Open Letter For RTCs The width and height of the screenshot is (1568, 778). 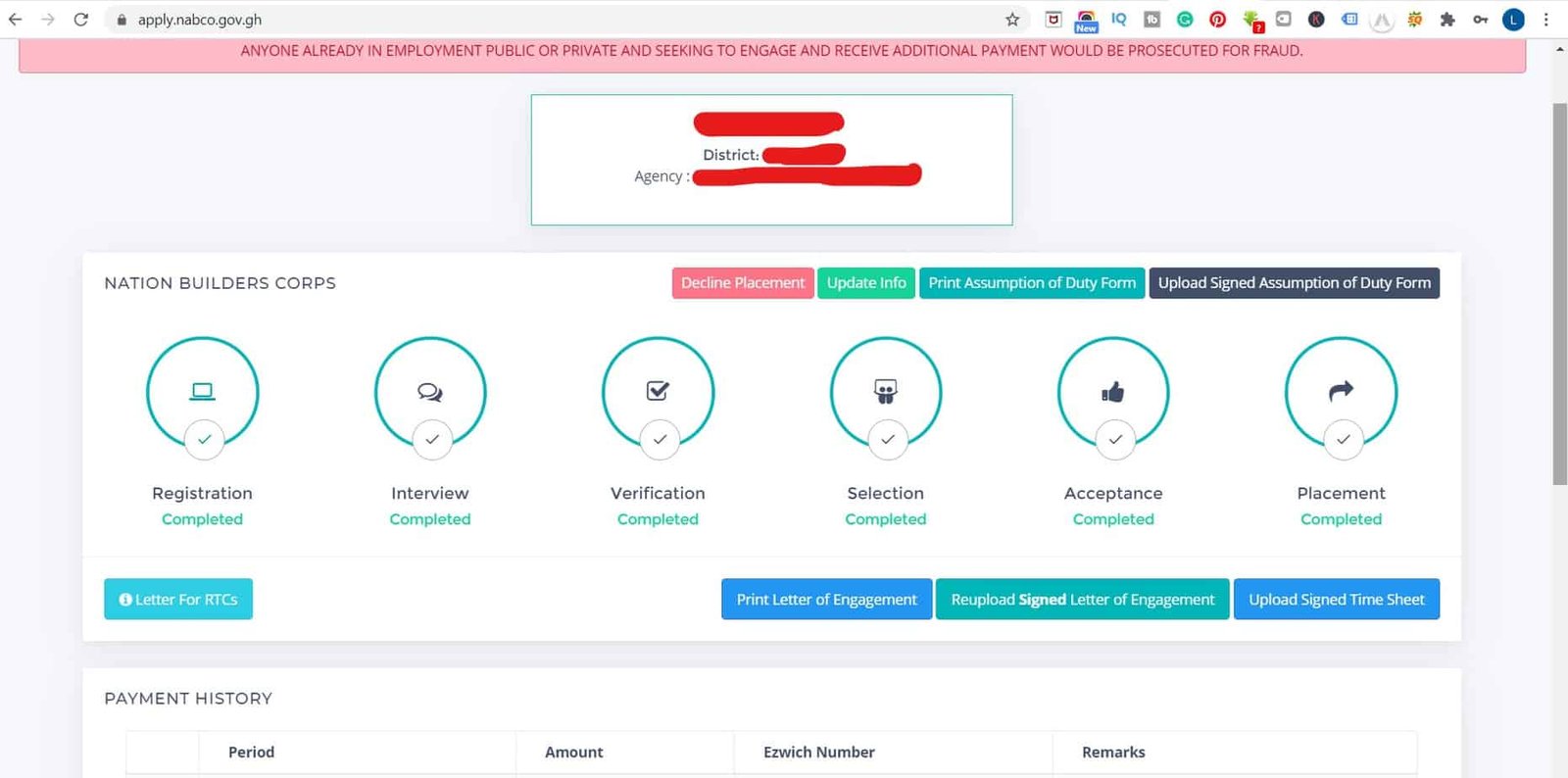pos(178,600)
